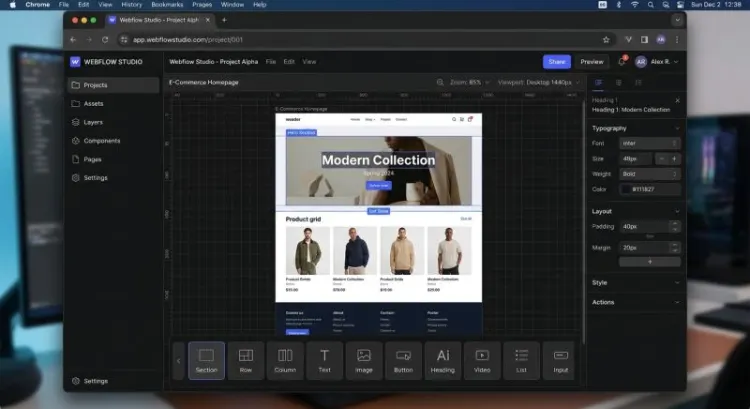Go back in browser history

(x=73, y=40)
